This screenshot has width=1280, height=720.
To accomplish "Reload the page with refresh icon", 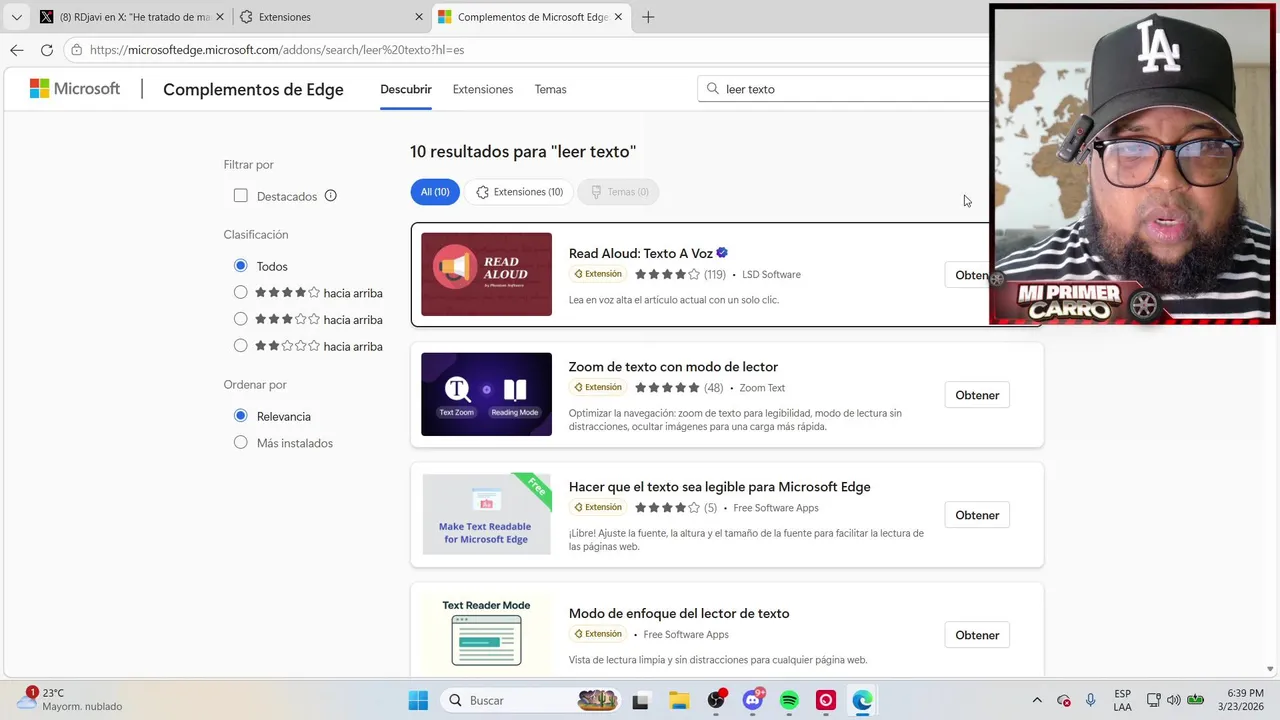I will [x=47, y=50].
